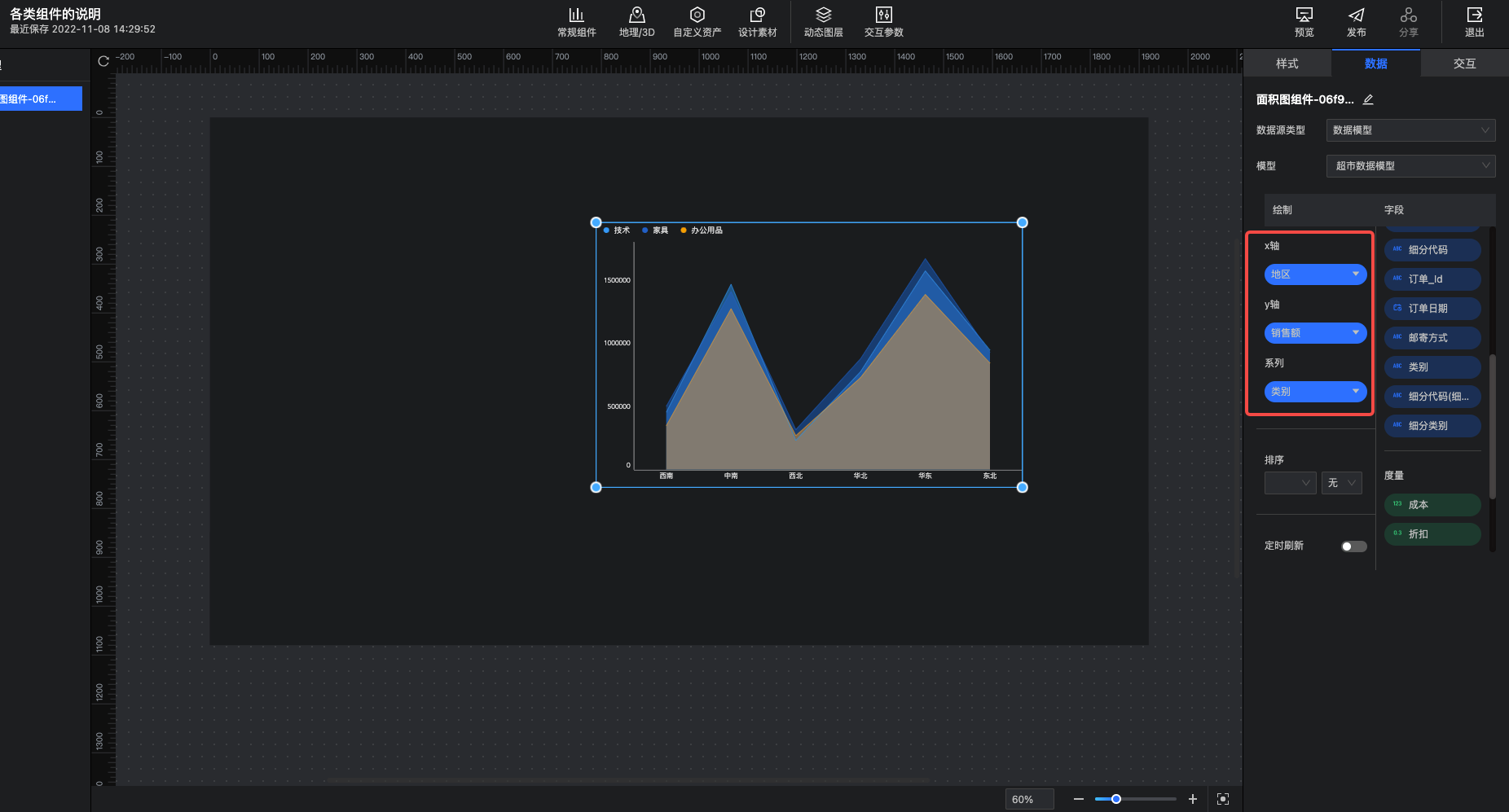Select the 细分类别 field
The width and height of the screenshot is (1509, 812).
(x=1432, y=426)
